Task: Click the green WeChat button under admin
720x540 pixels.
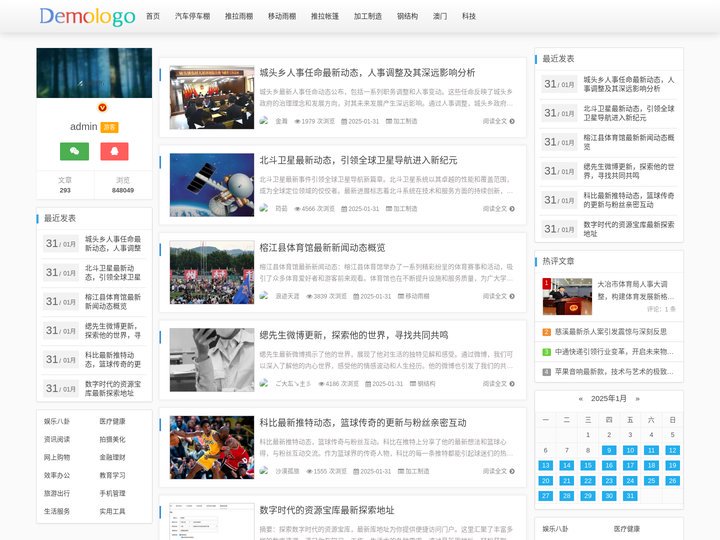Action: point(74,151)
